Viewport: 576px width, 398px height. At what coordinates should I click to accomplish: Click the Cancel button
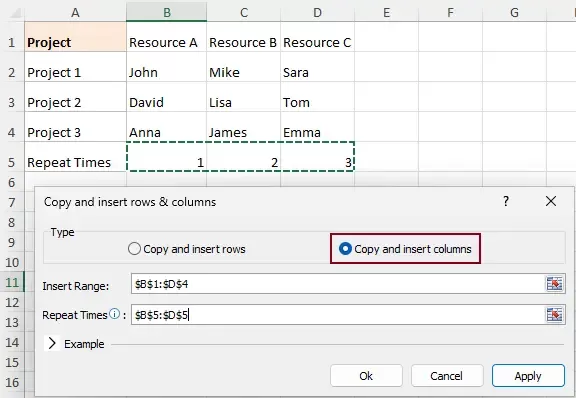click(447, 376)
